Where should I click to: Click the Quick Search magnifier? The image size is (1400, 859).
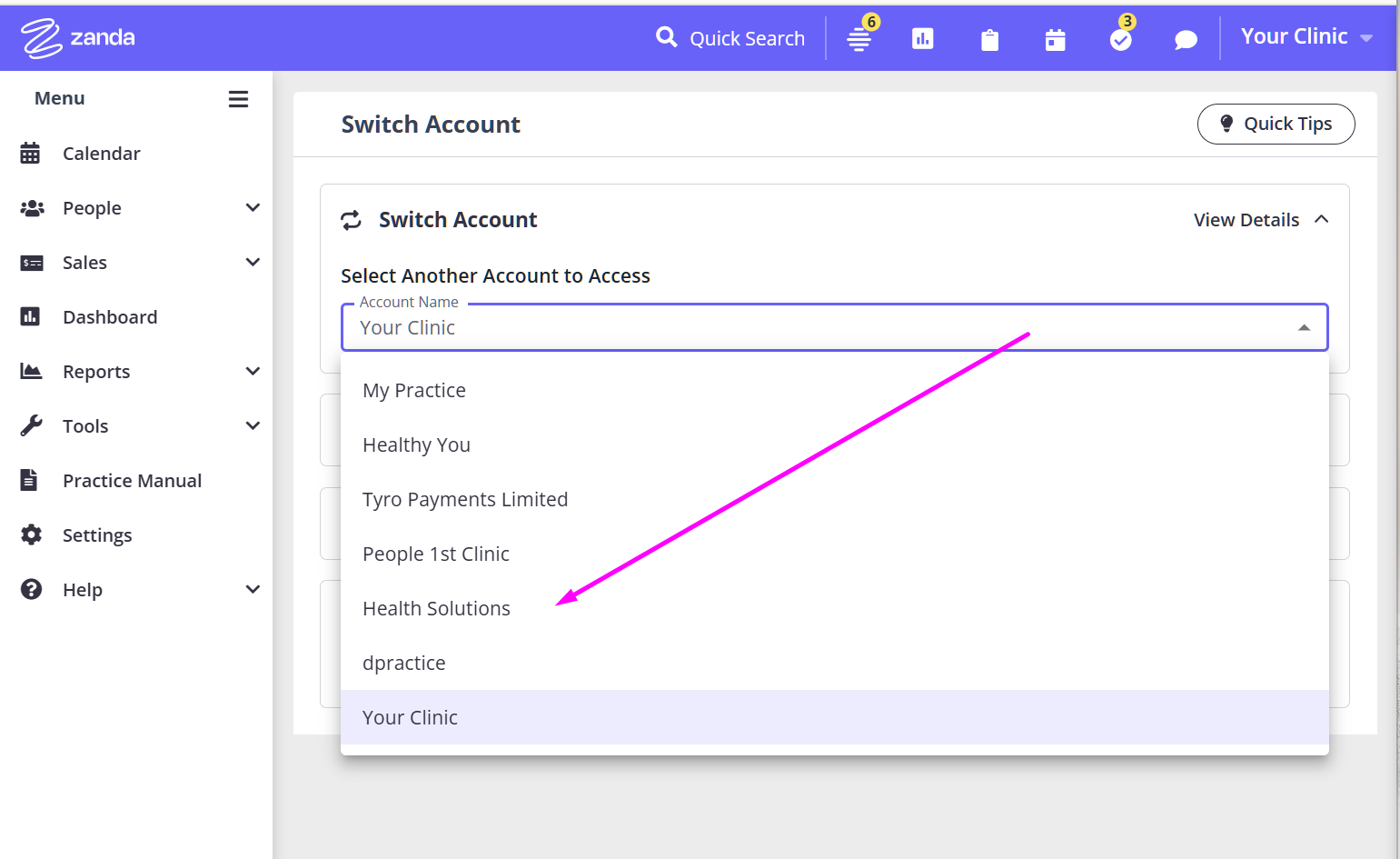[667, 37]
